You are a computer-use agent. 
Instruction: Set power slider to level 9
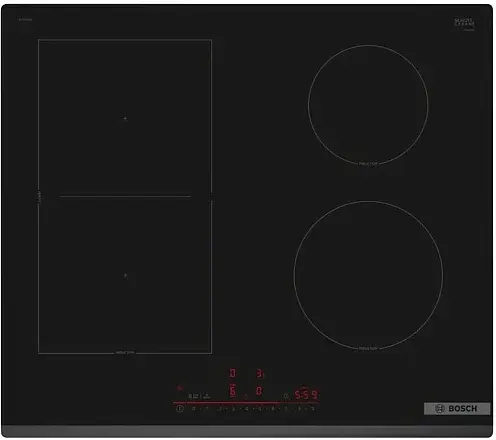313,408
